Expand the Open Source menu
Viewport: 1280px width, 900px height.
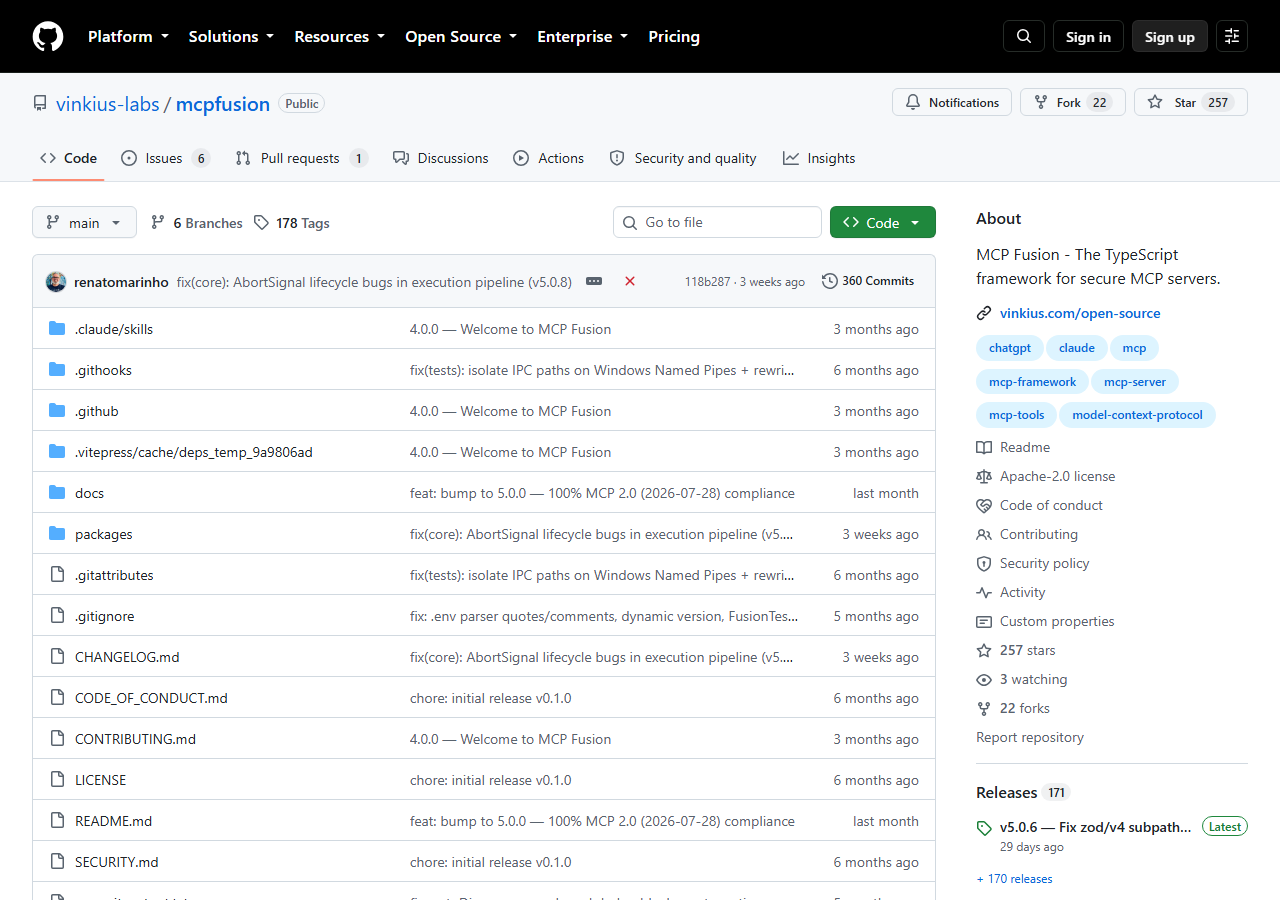[461, 37]
